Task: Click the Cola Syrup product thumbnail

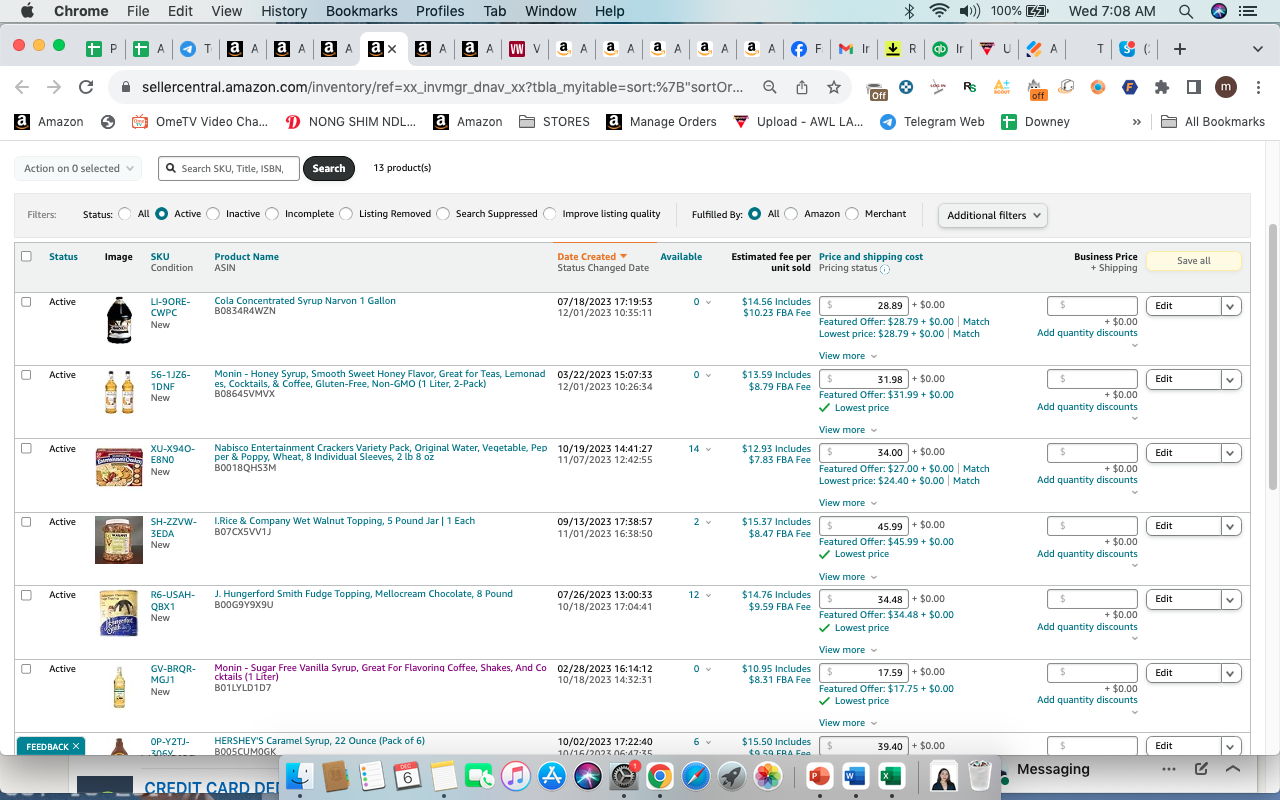Action: 119,321
